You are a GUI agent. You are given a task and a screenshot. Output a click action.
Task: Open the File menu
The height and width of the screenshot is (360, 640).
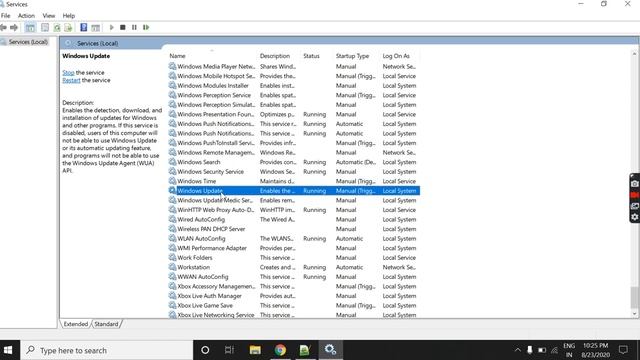click(x=6, y=16)
